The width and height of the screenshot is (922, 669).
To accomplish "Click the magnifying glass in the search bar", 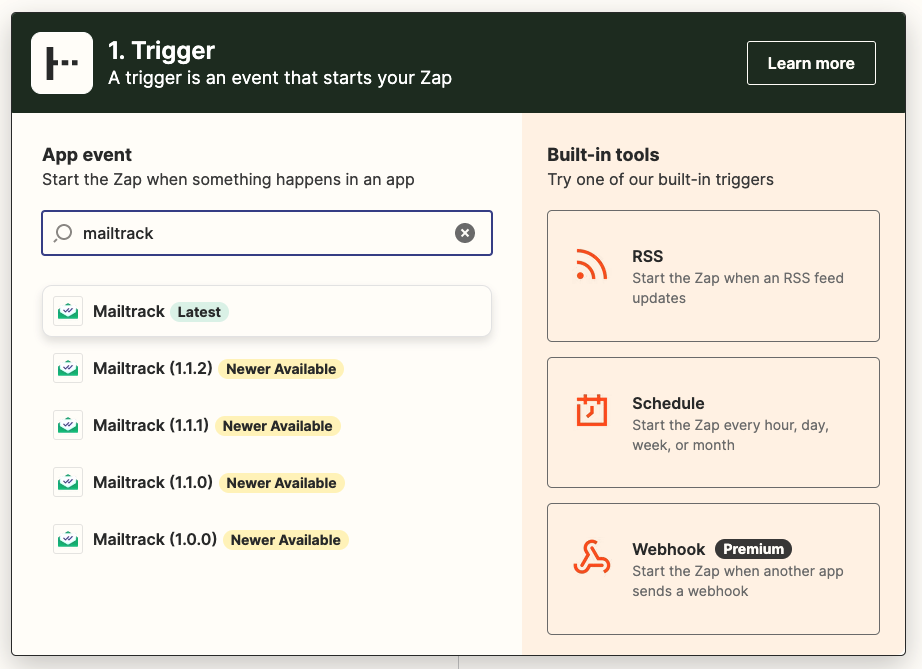I will (x=63, y=233).
